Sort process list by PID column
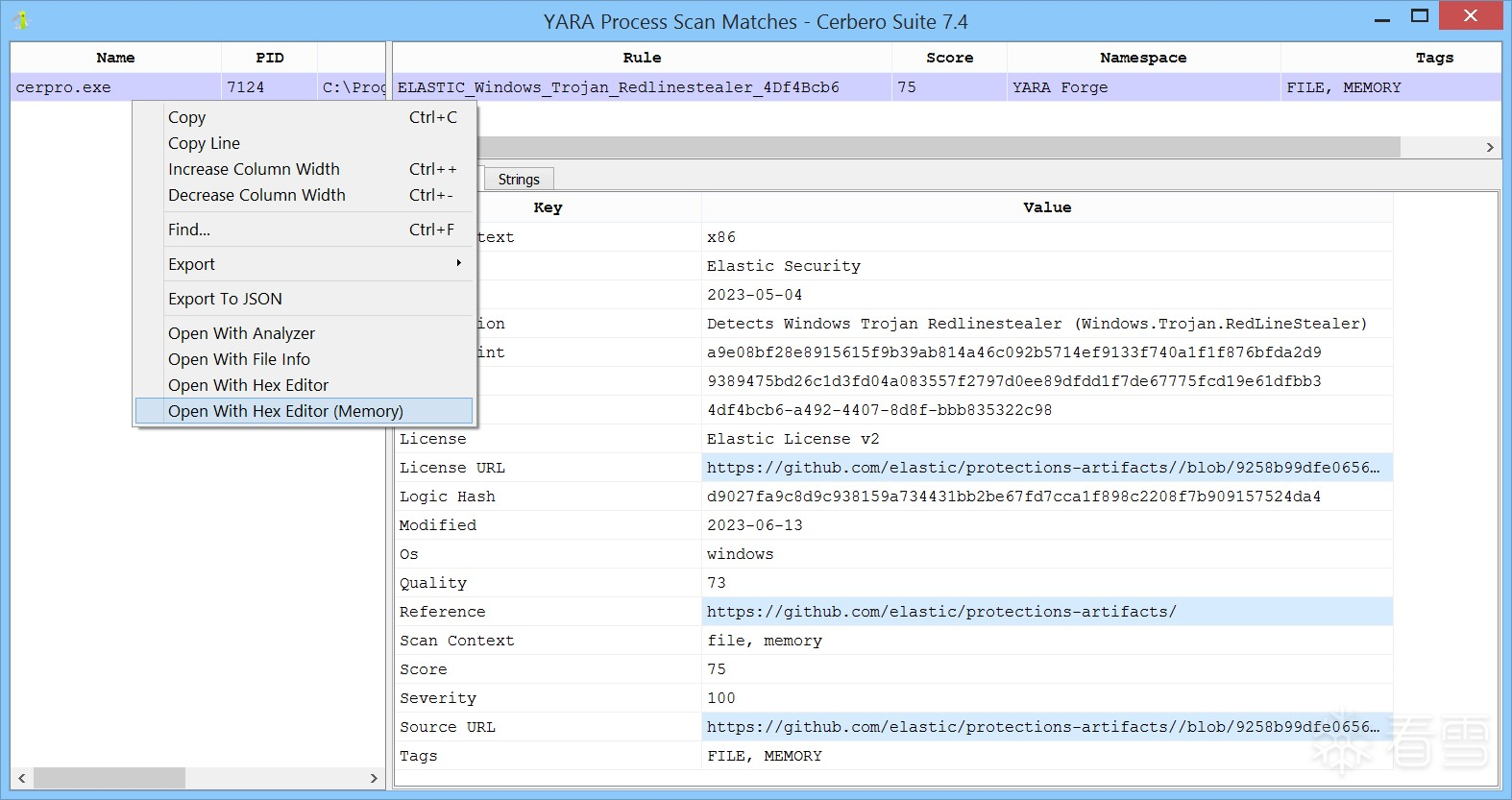This screenshot has height=800, width=1512. (269, 58)
